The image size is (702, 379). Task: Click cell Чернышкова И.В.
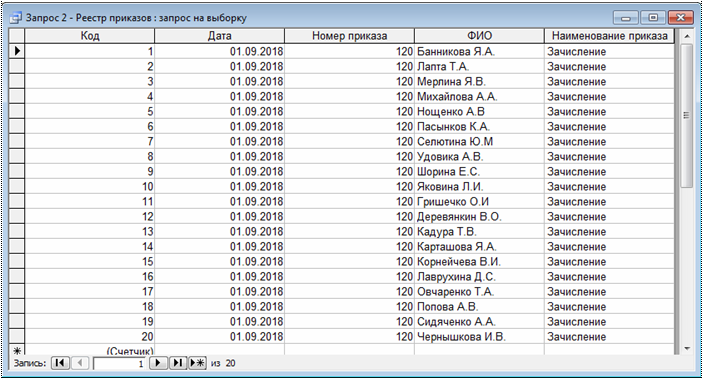(x=479, y=336)
